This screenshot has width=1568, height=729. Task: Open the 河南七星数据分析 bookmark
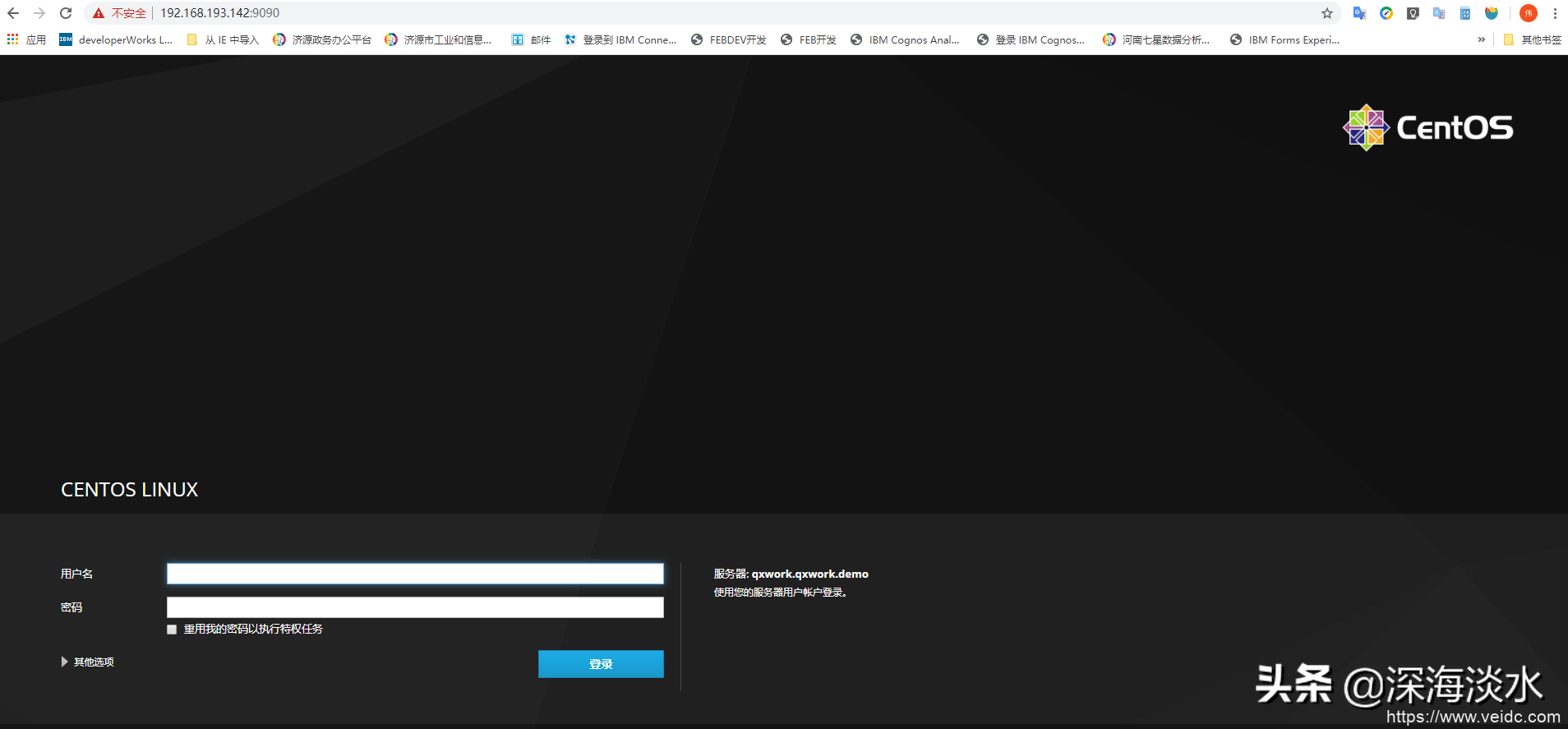pos(1156,39)
